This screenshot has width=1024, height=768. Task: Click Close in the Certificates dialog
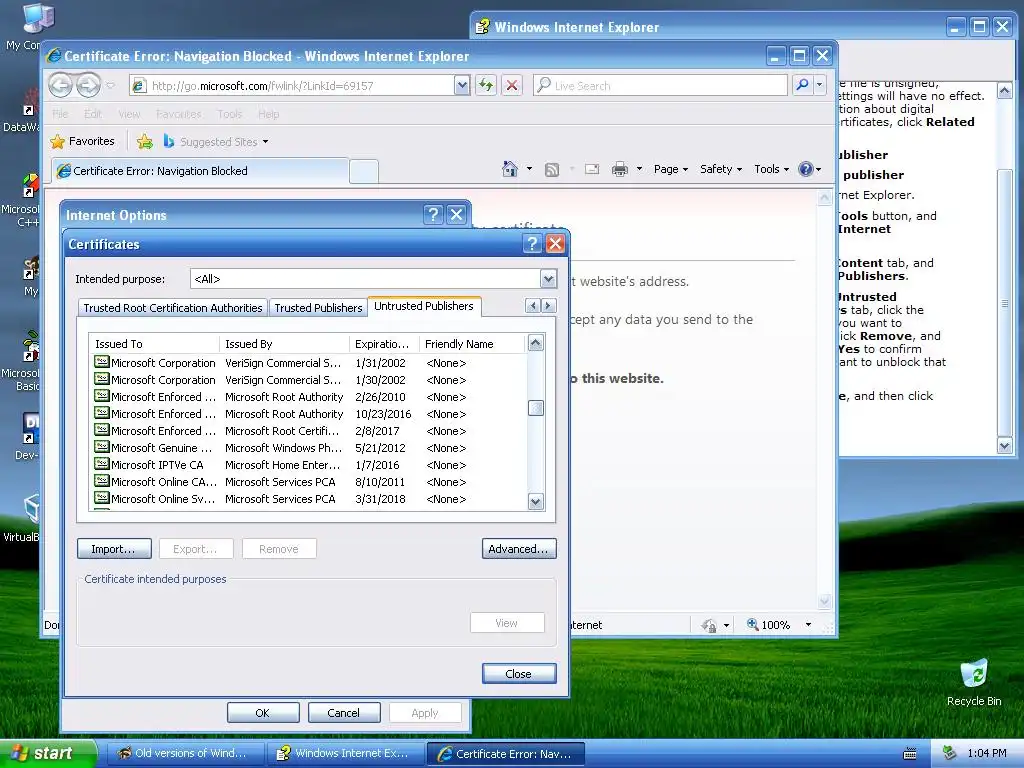click(x=519, y=673)
